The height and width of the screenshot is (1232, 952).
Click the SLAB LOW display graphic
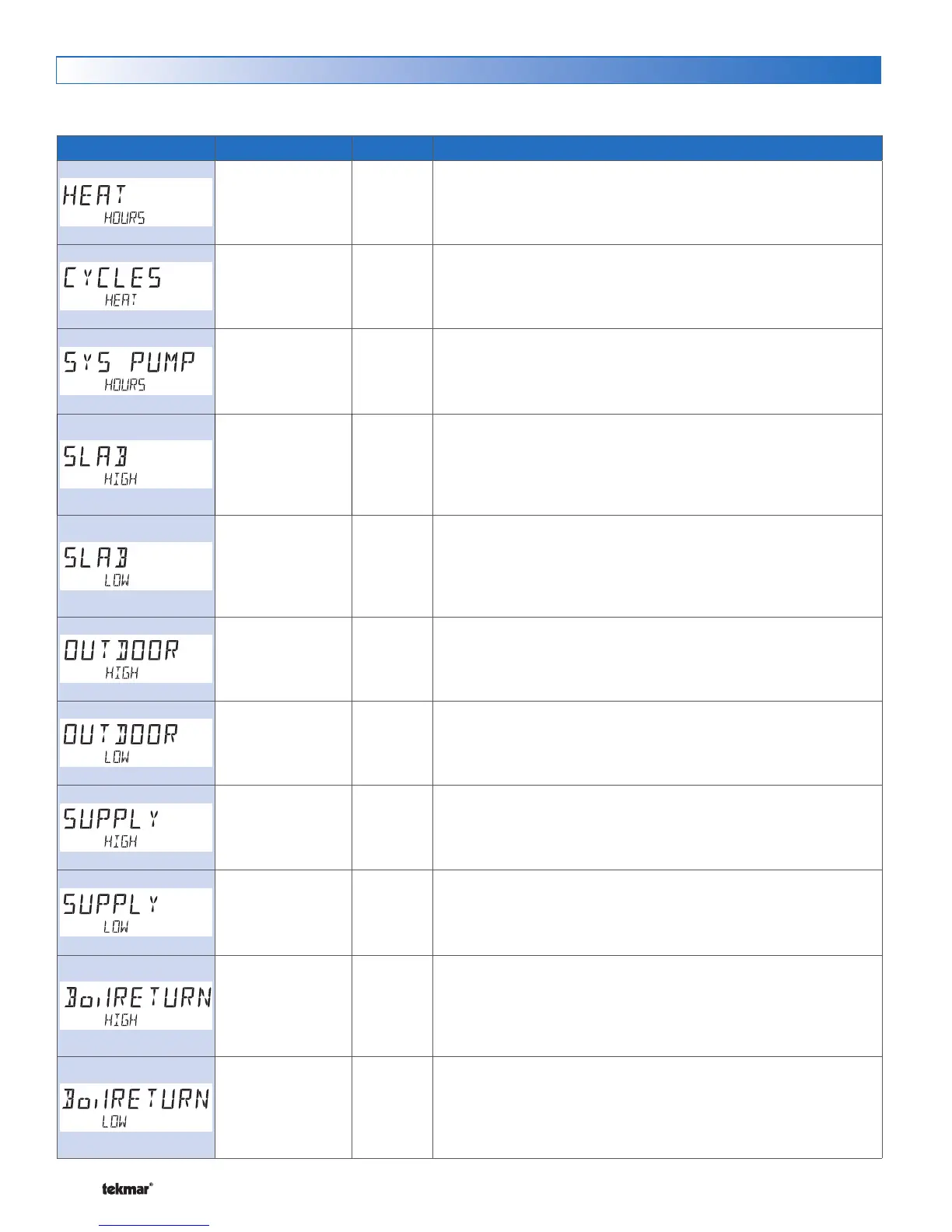[135, 565]
